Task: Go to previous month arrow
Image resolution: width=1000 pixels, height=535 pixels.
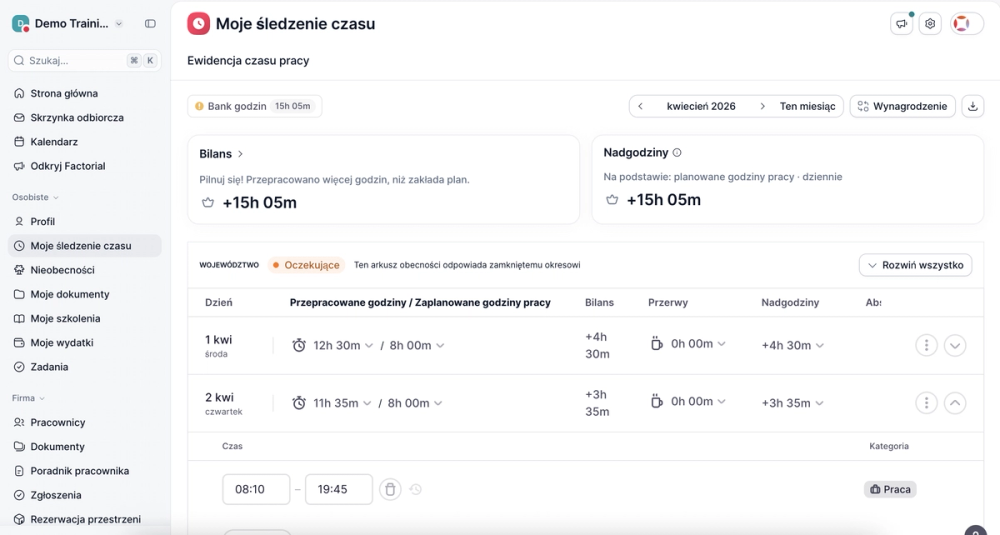Action: [x=640, y=106]
